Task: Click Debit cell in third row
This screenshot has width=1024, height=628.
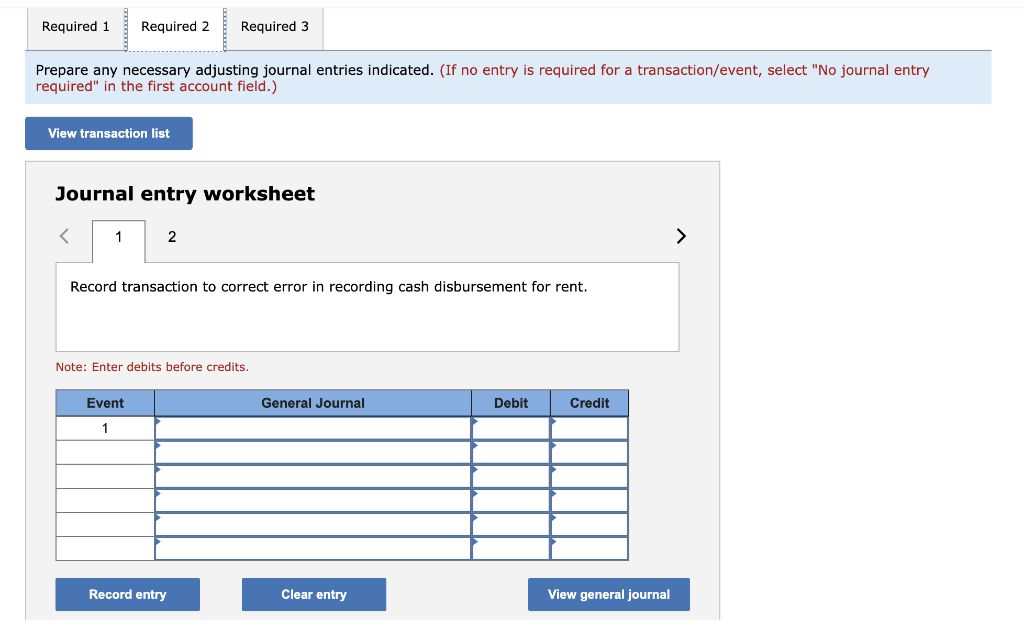Action: [511, 477]
